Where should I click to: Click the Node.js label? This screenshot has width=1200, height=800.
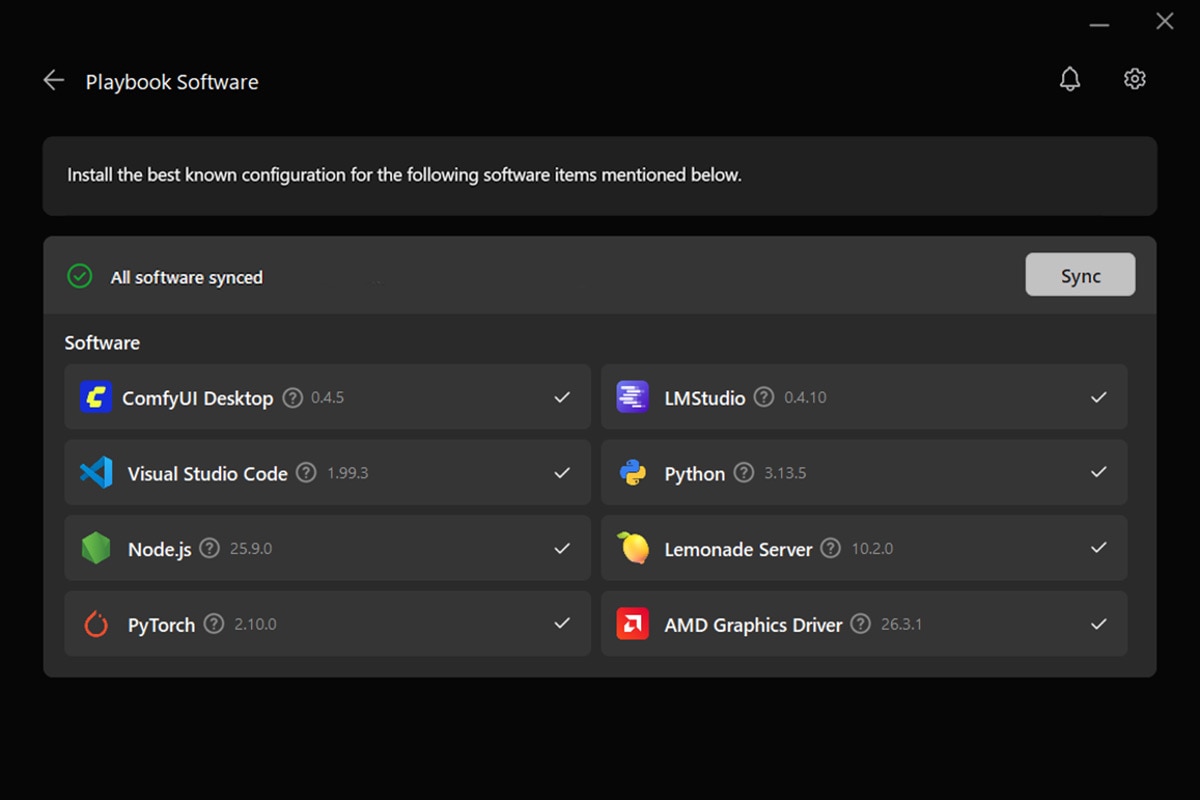click(x=159, y=549)
